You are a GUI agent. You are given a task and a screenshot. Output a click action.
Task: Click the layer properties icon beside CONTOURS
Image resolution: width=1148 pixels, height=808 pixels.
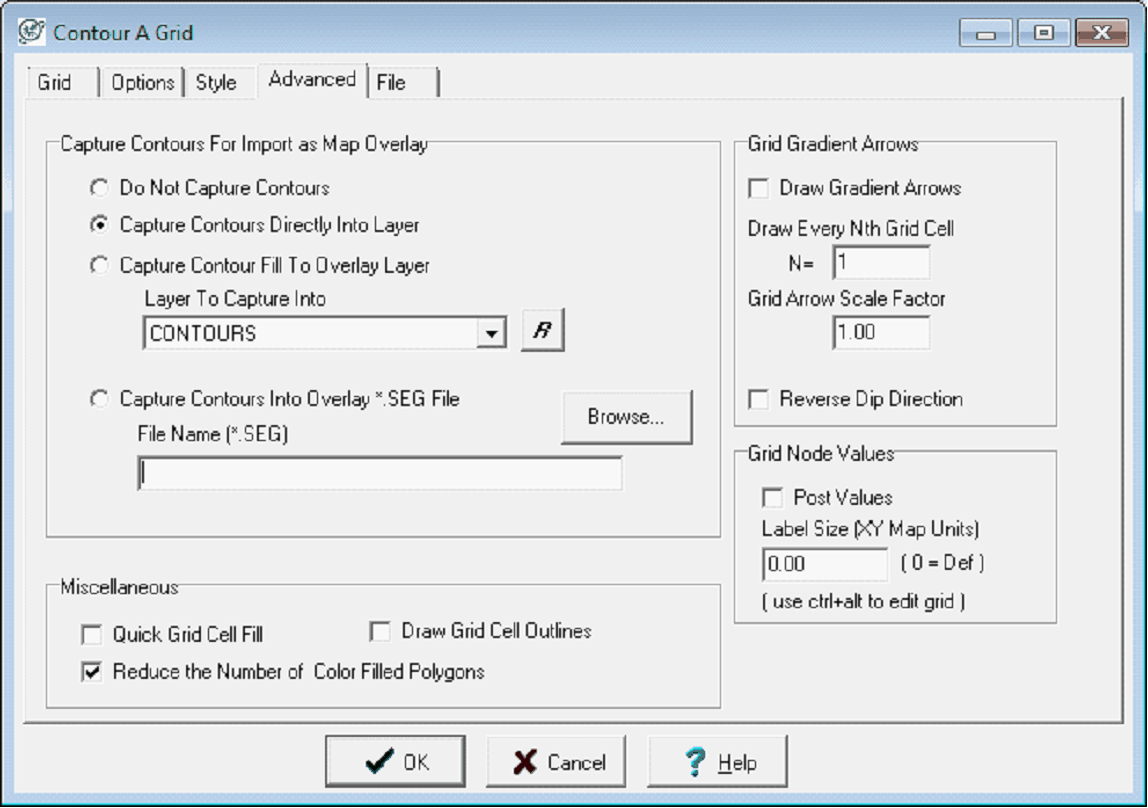click(543, 333)
